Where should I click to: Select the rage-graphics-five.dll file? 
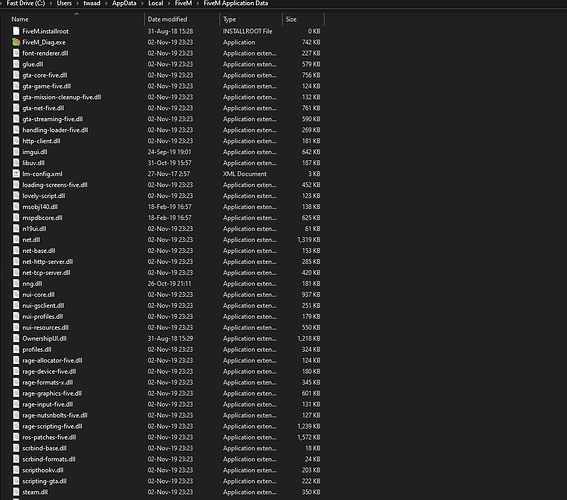(x=52, y=393)
